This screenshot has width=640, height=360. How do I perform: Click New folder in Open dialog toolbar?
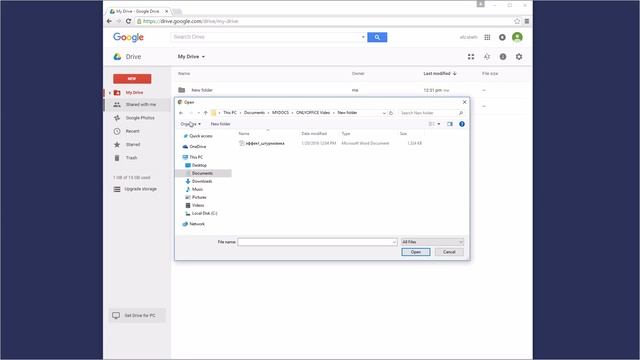(x=220, y=124)
